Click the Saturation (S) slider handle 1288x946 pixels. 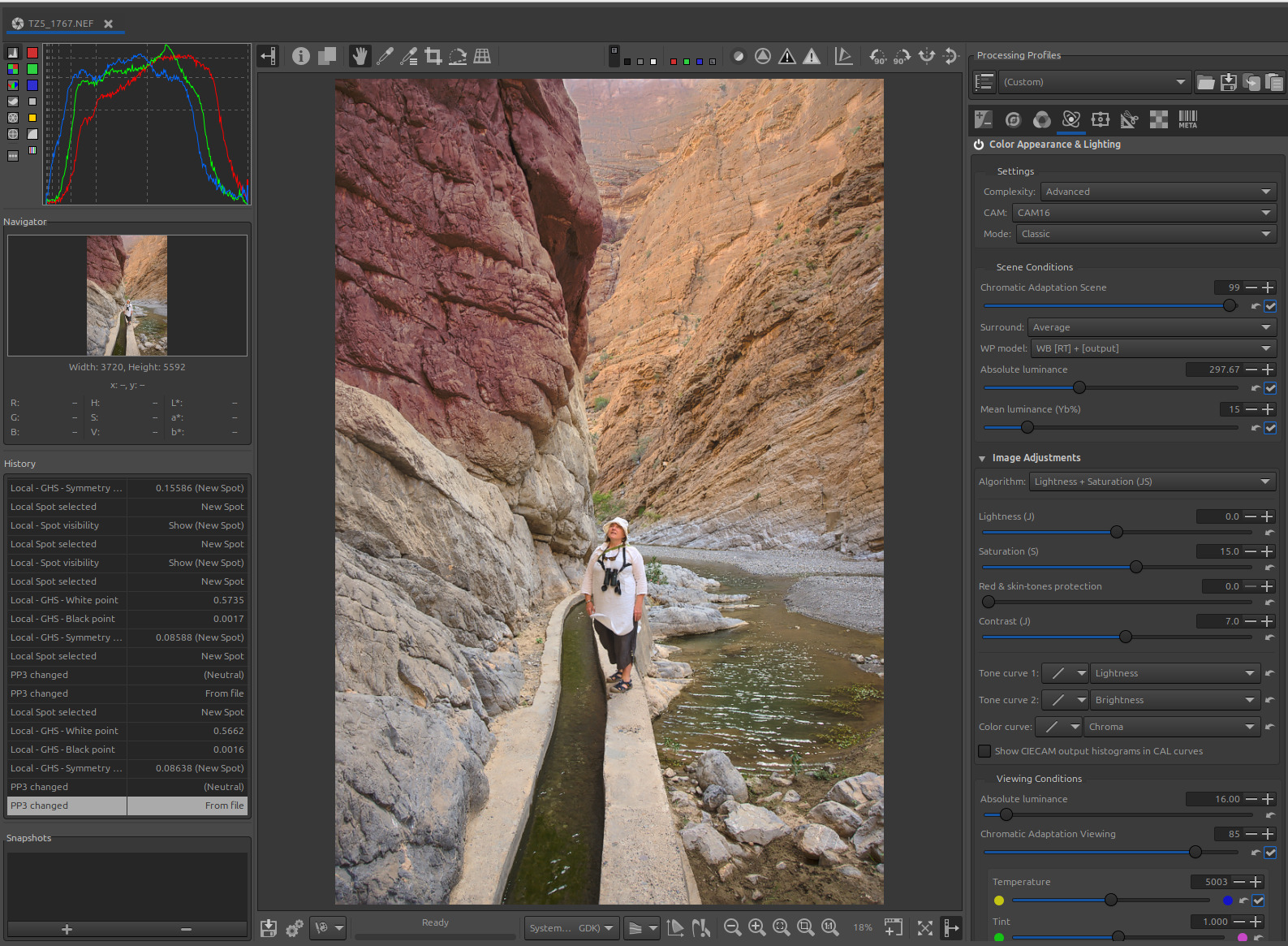coord(1135,567)
